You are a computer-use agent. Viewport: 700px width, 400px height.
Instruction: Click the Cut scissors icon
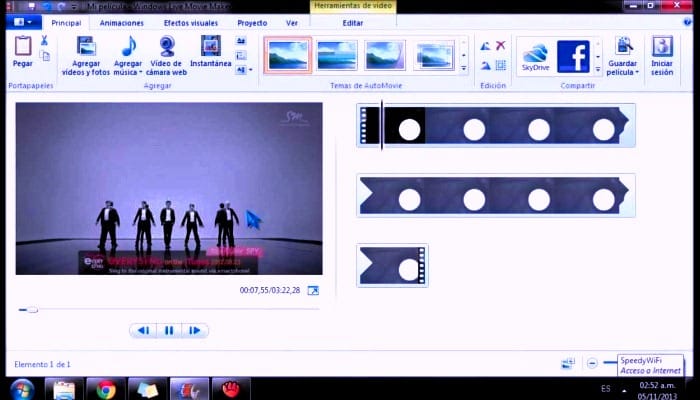[x=44, y=41]
